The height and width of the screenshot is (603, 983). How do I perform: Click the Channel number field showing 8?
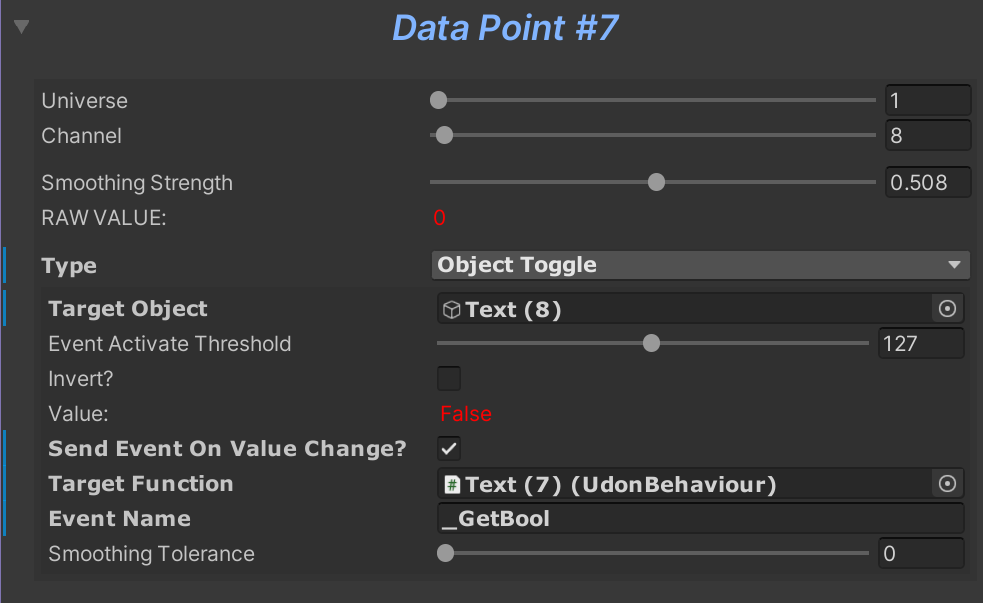(927, 135)
